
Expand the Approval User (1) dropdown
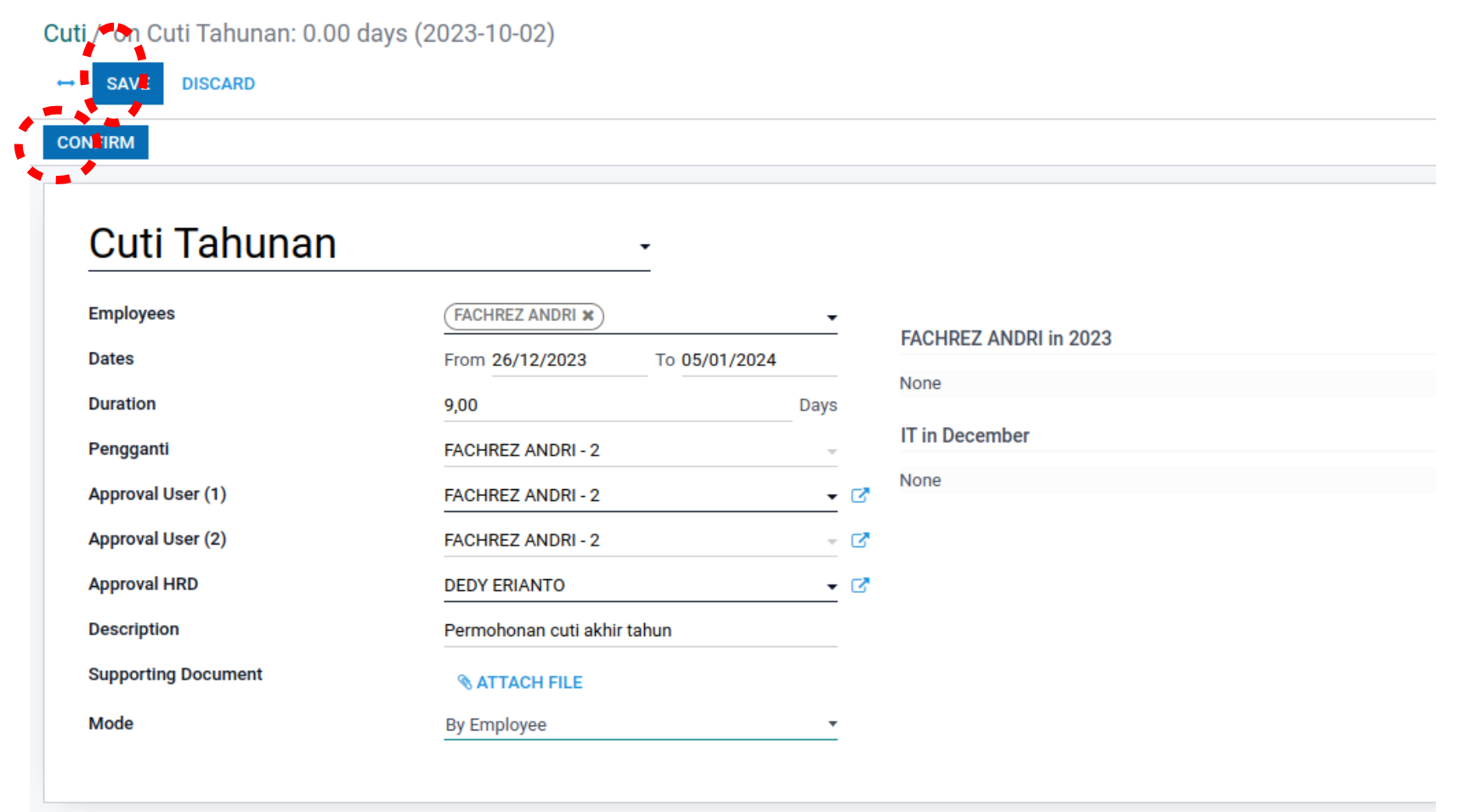[x=832, y=496]
